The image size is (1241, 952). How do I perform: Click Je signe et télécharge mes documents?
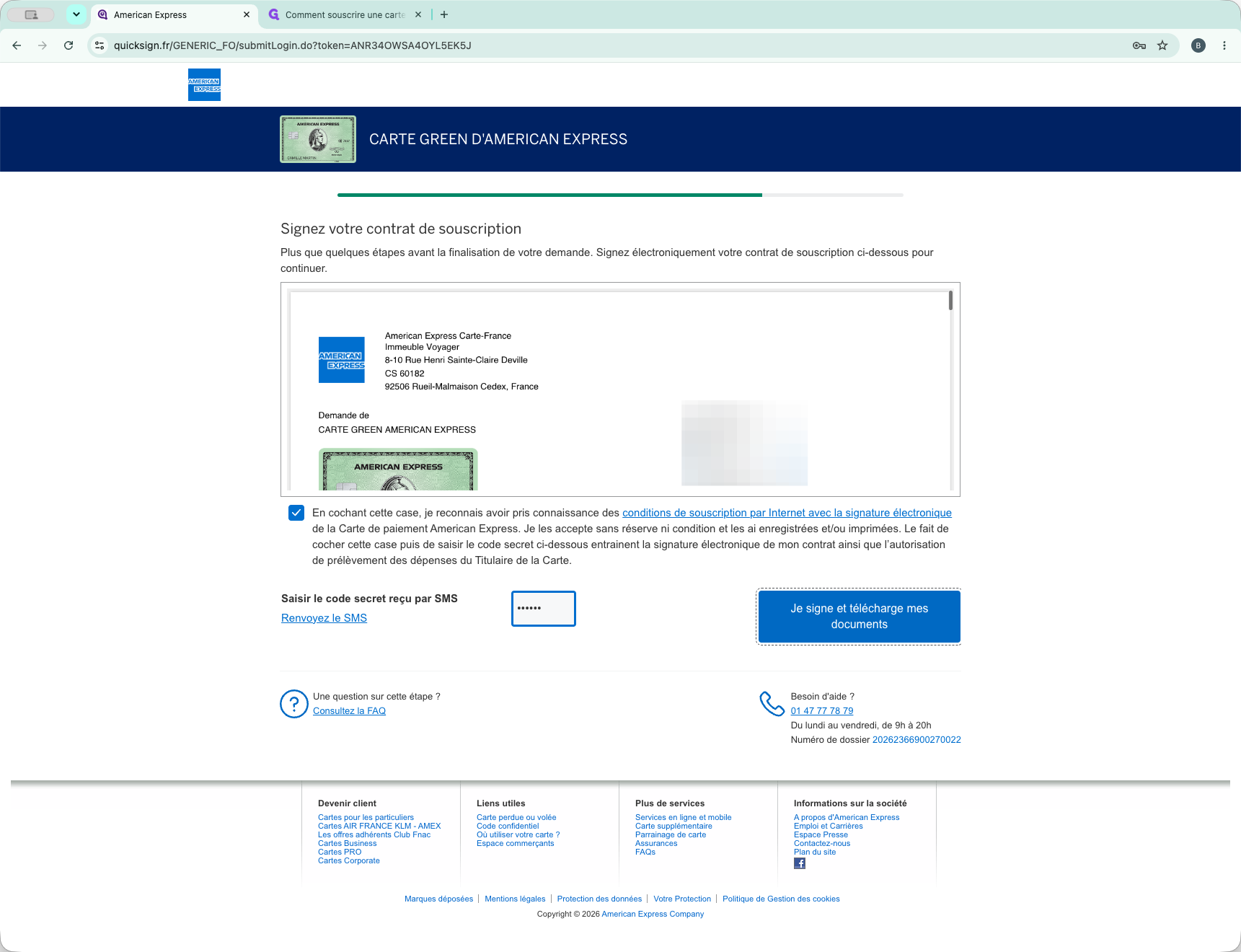pyautogui.click(x=859, y=617)
